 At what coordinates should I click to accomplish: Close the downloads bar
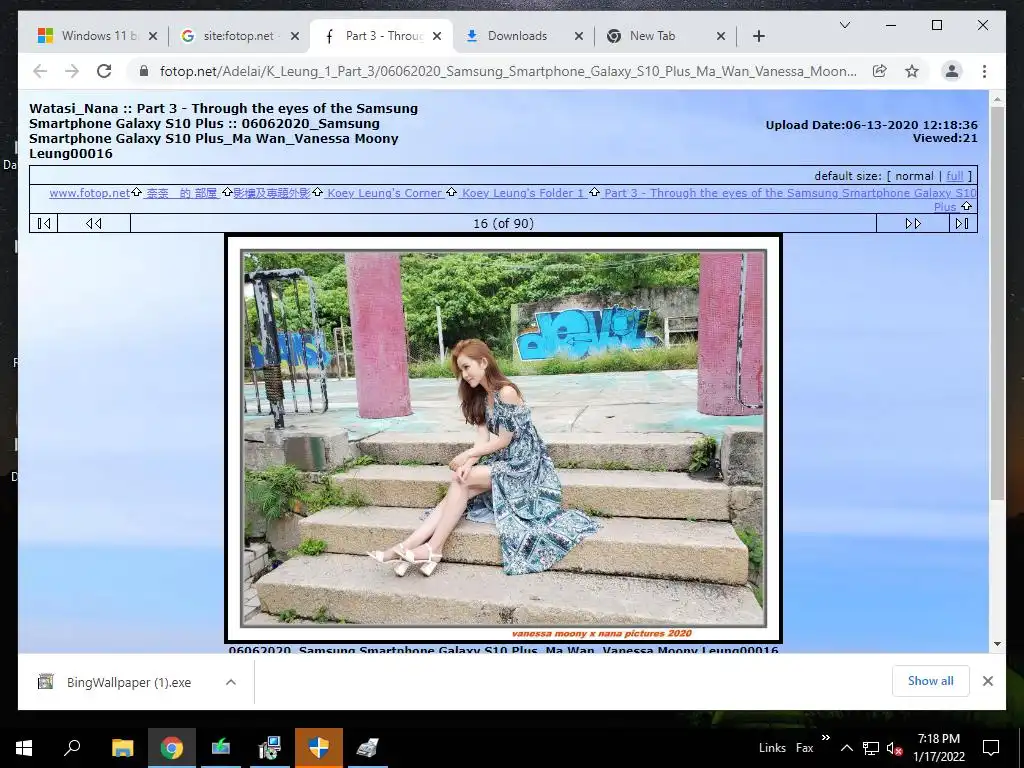(x=987, y=681)
